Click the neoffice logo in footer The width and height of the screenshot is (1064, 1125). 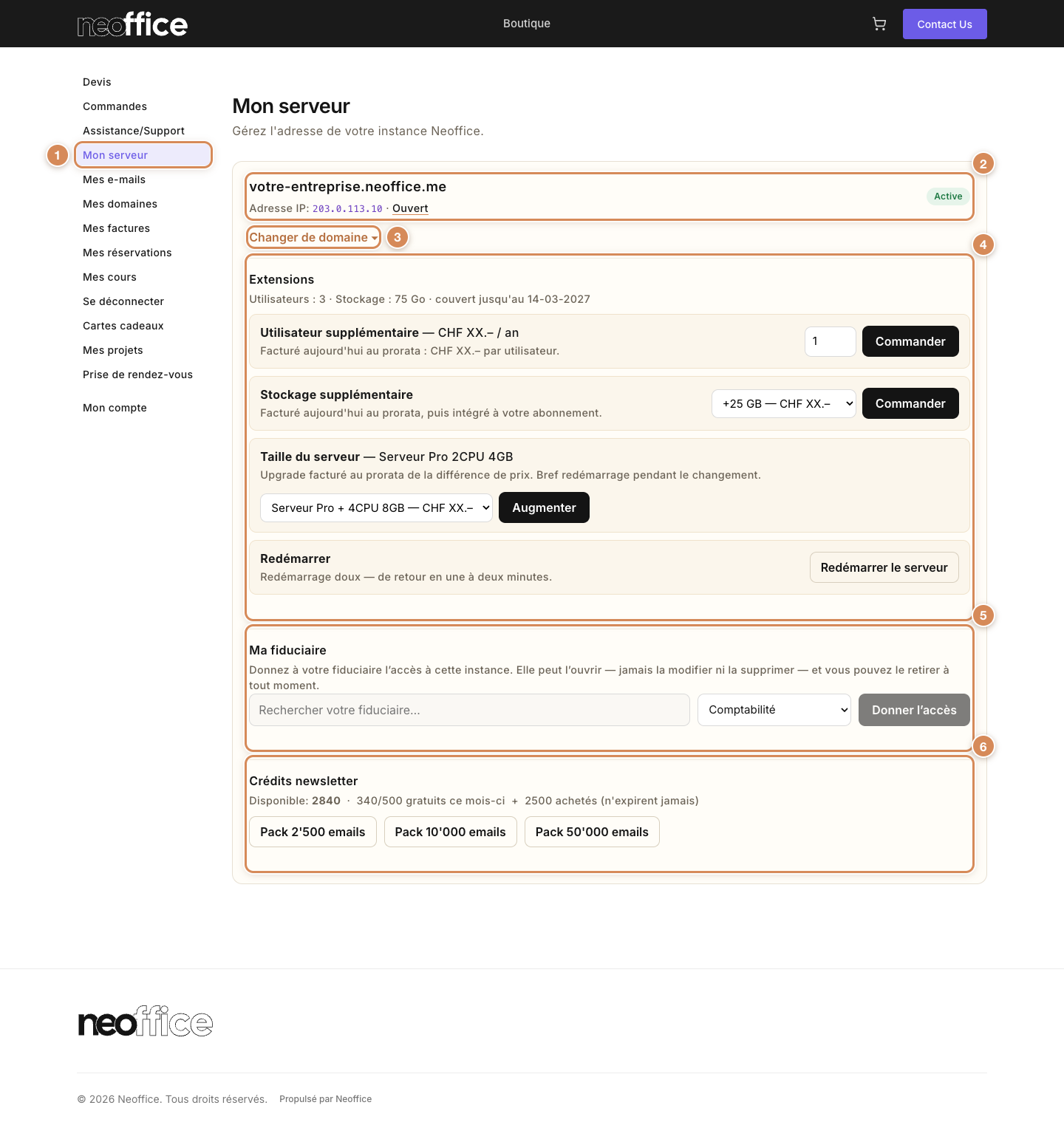pos(146,1021)
